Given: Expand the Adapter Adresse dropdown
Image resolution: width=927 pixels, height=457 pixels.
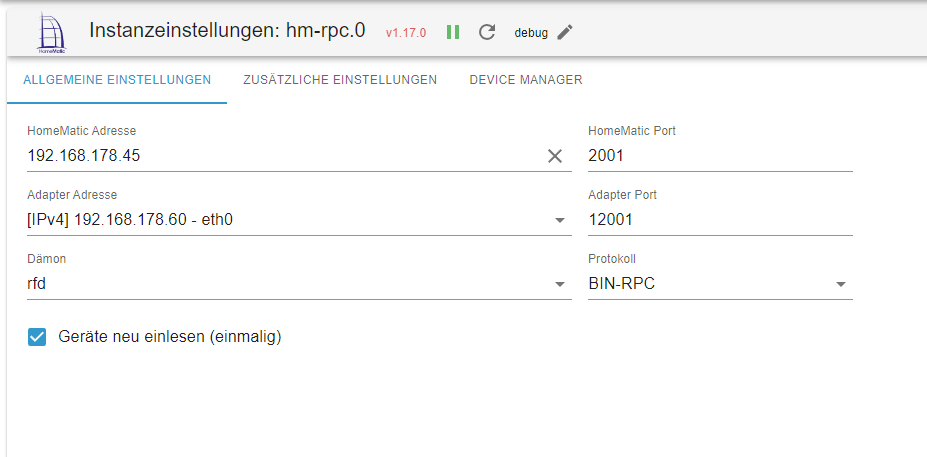Looking at the screenshot, I should (x=559, y=220).
